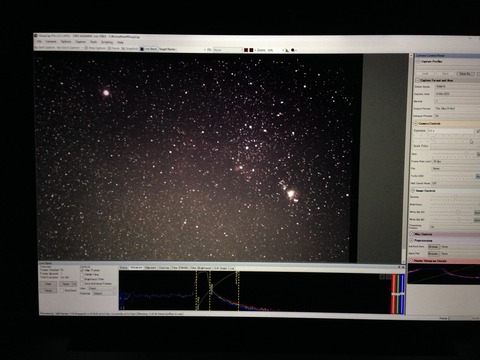Click the Save As profile button
The width and height of the screenshot is (480, 360).
click(465, 74)
